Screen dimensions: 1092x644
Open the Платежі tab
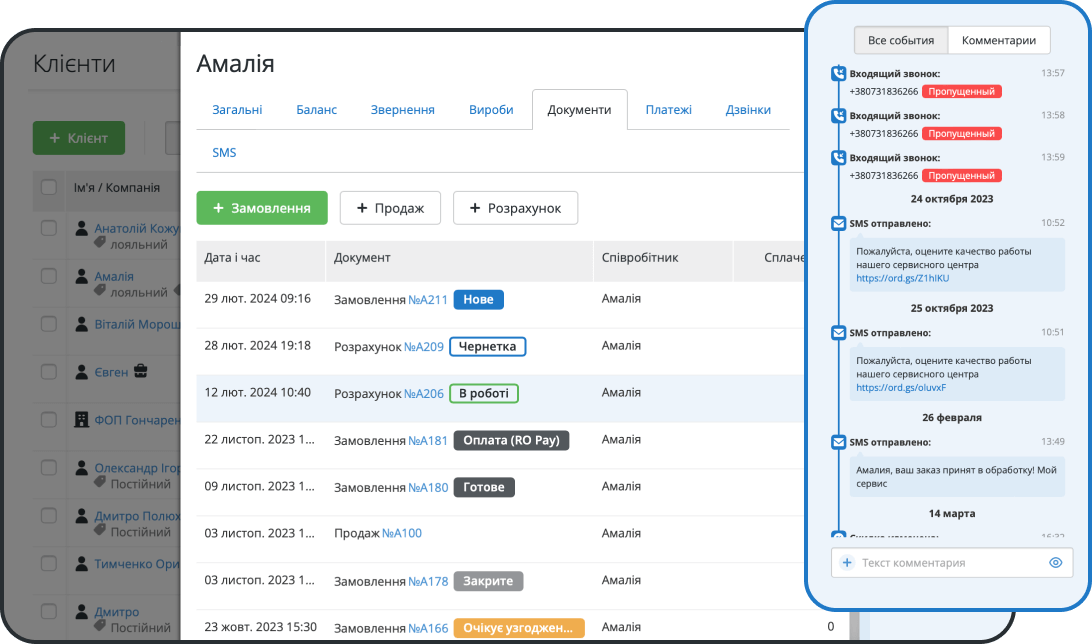[668, 110]
